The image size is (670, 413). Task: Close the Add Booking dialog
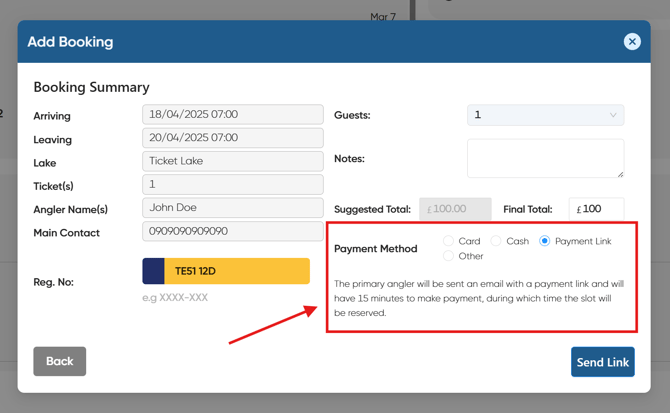point(631,41)
